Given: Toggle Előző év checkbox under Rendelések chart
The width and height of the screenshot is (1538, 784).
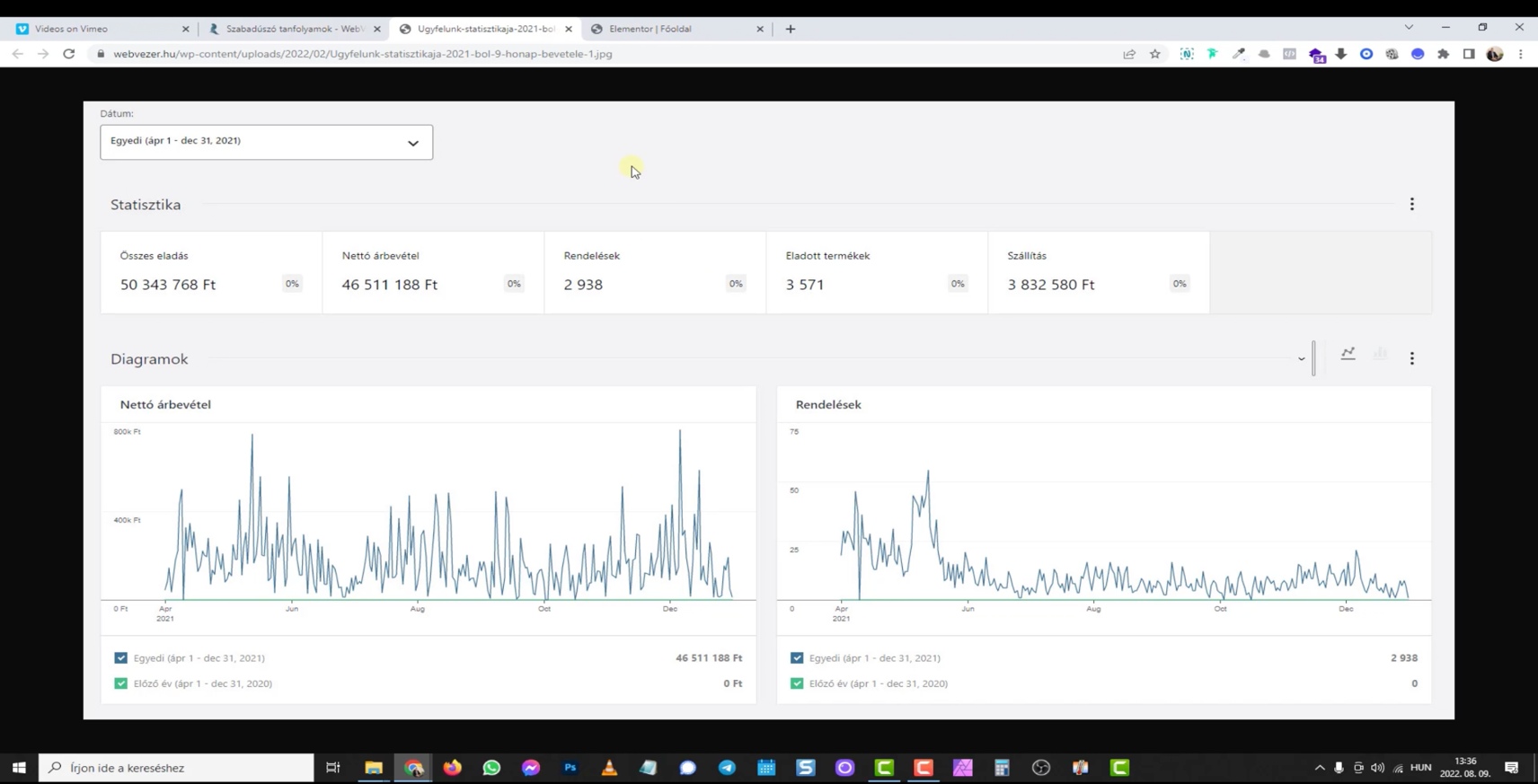Looking at the screenshot, I should pyautogui.click(x=797, y=683).
